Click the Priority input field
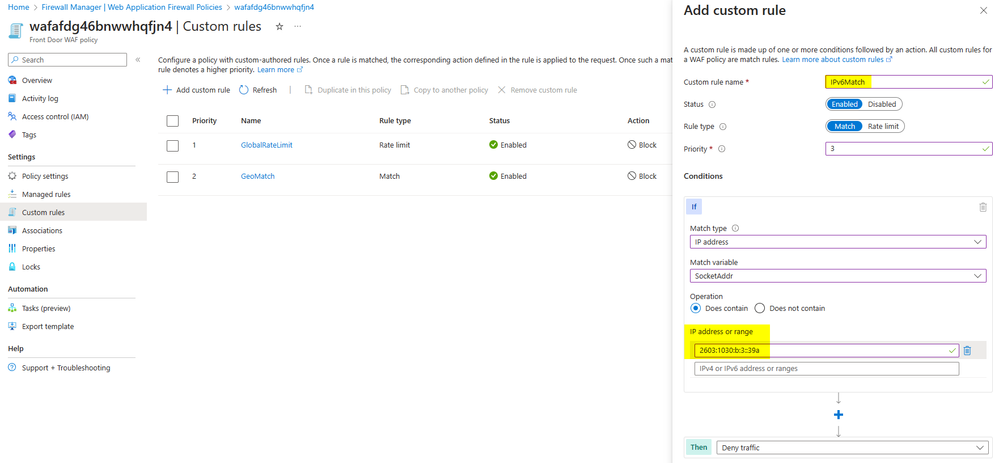Image resolution: width=999 pixels, height=463 pixels. click(x=909, y=148)
